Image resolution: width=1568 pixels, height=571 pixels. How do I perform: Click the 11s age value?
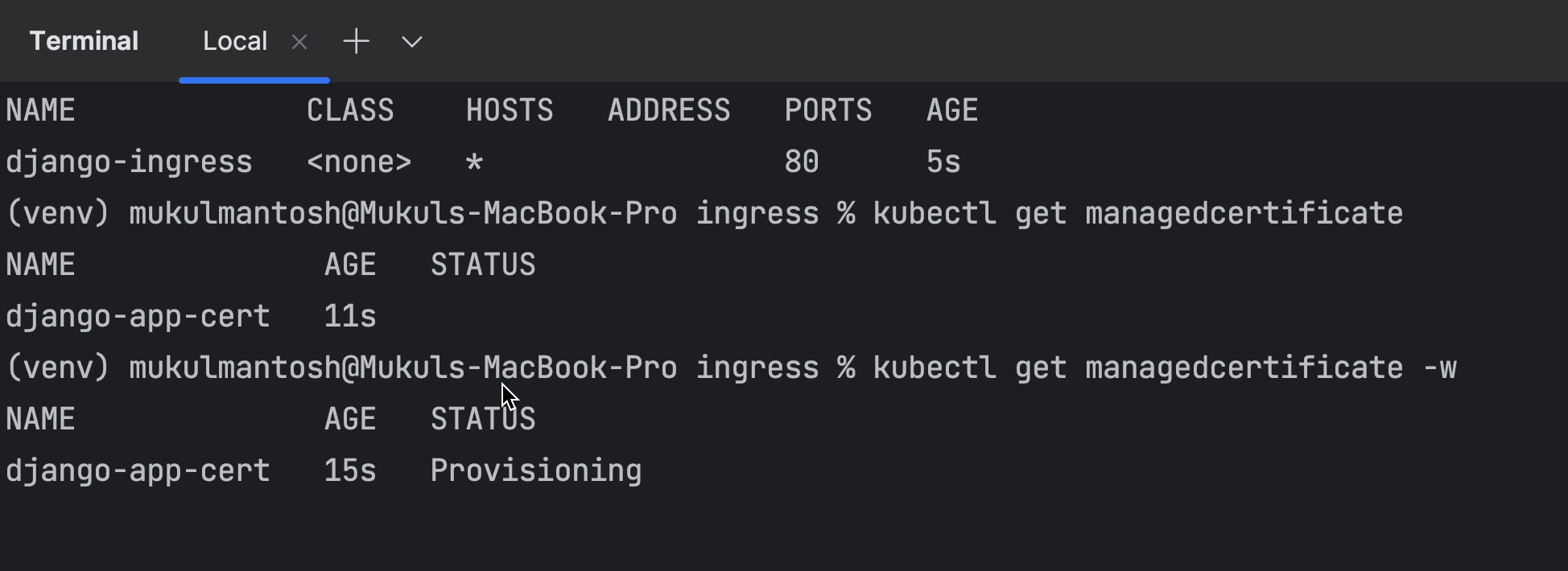(350, 317)
